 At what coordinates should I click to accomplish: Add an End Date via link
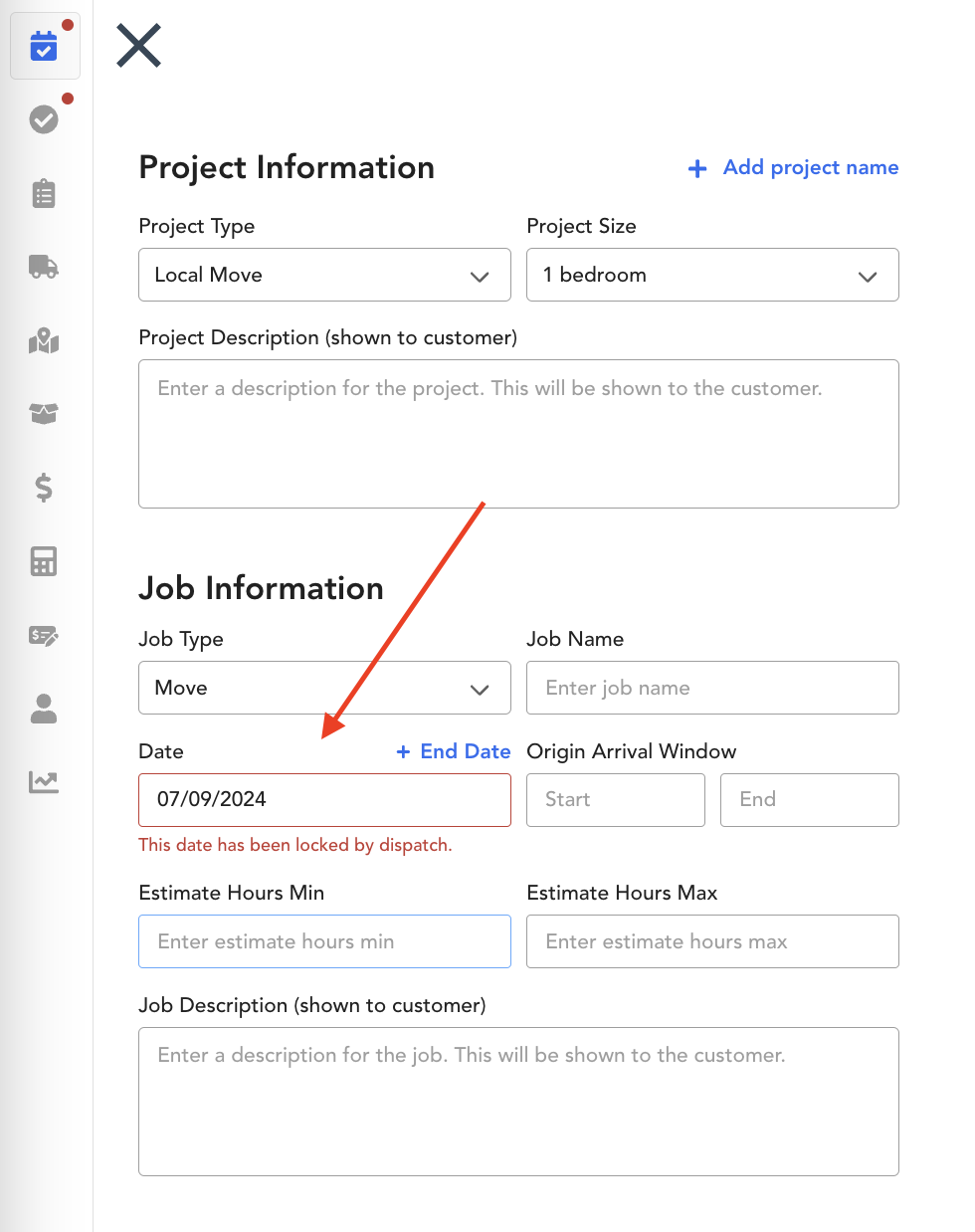454,751
